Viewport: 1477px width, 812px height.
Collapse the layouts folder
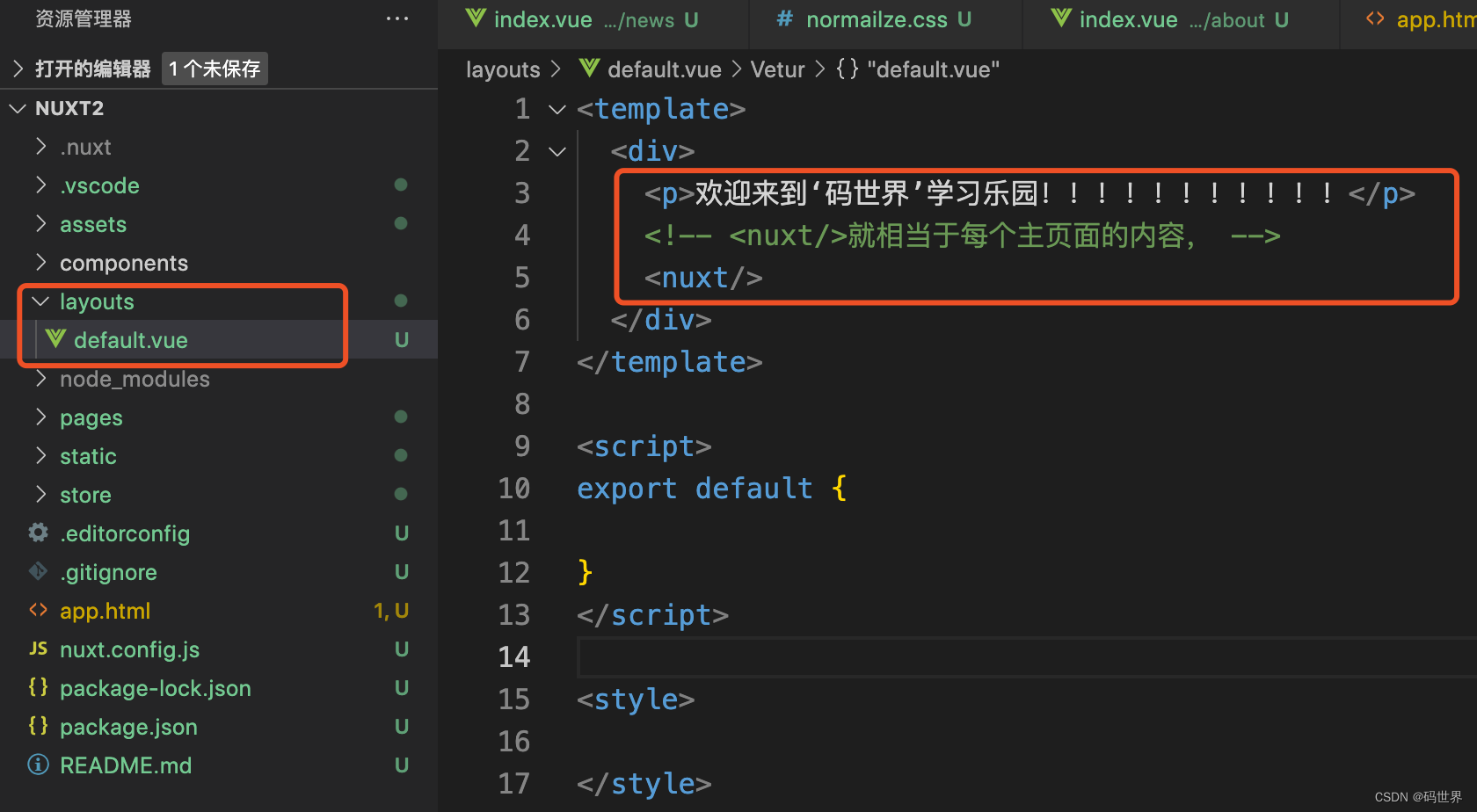pyautogui.click(x=40, y=301)
